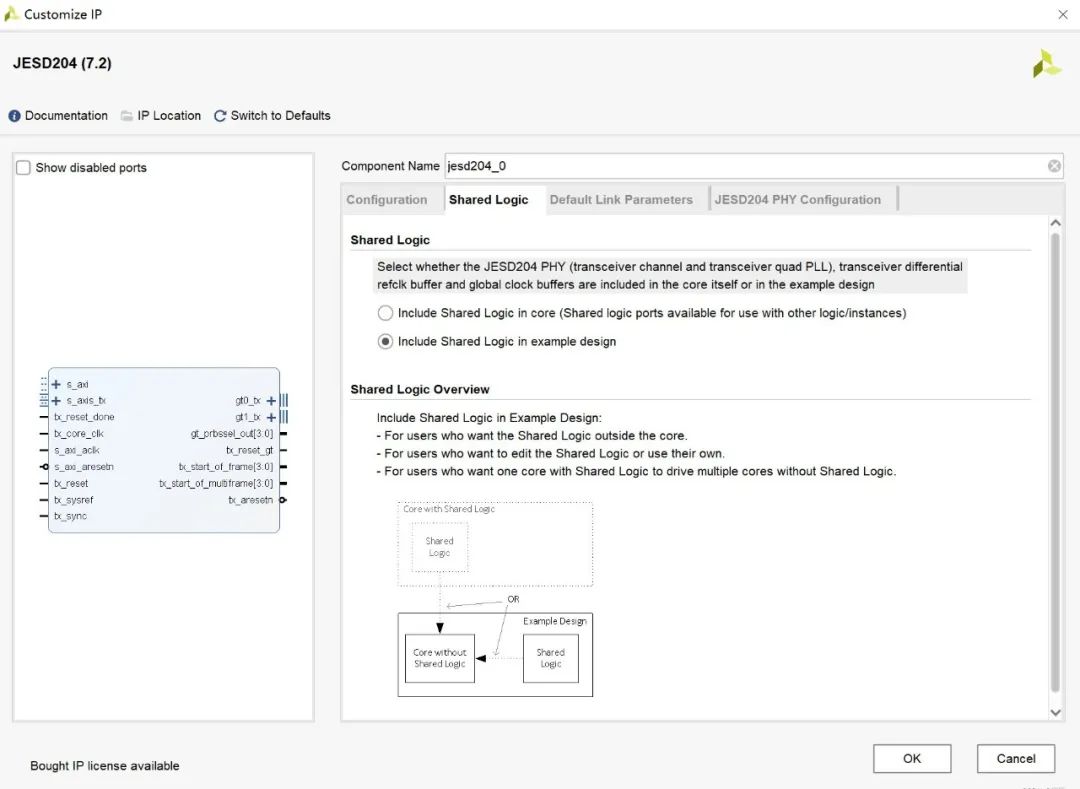Click the tx_start_of_multiframe[3:0] port label
The width and height of the screenshot is (1080, 789).
coord(216,483)
